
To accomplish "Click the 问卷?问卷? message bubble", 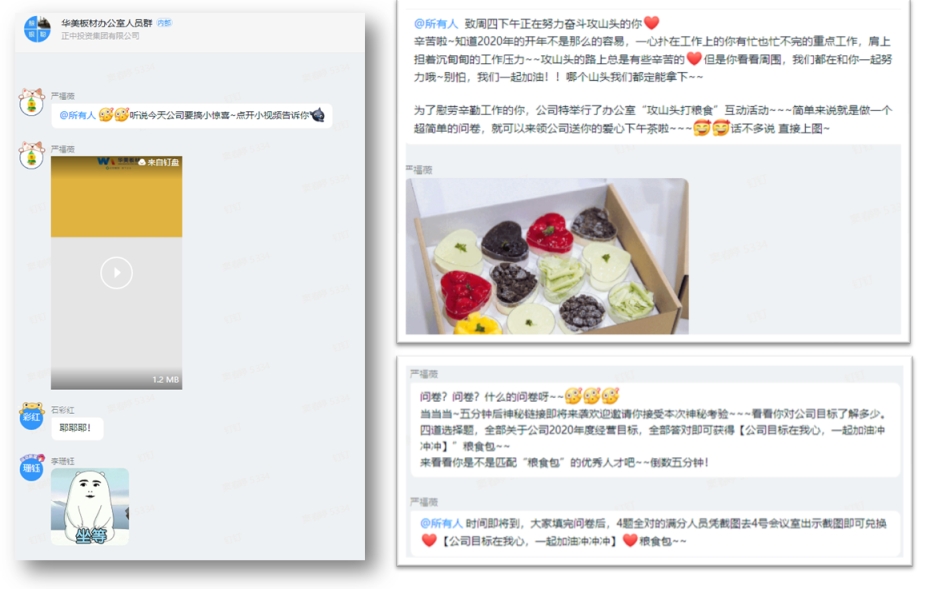I will coord(655,430).
